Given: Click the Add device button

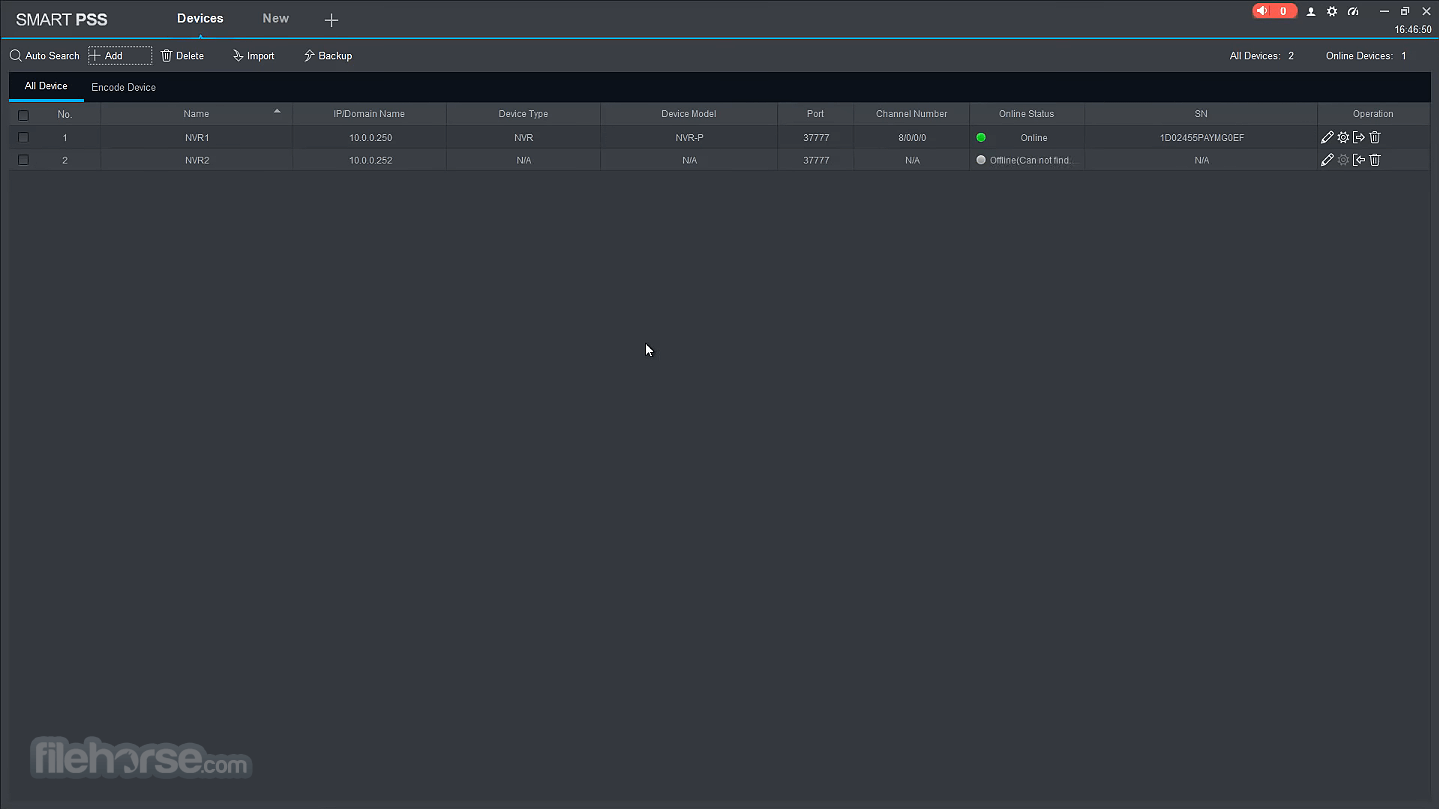Looking at the screenshot, I should click(120, 56).
